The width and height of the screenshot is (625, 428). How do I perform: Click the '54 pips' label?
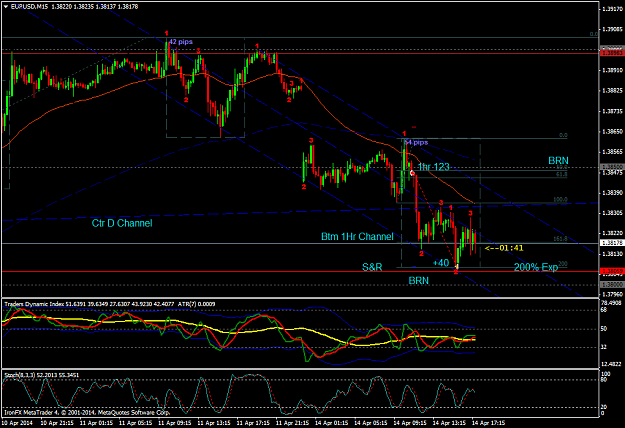pyautogui.click(x=417, y=142)
